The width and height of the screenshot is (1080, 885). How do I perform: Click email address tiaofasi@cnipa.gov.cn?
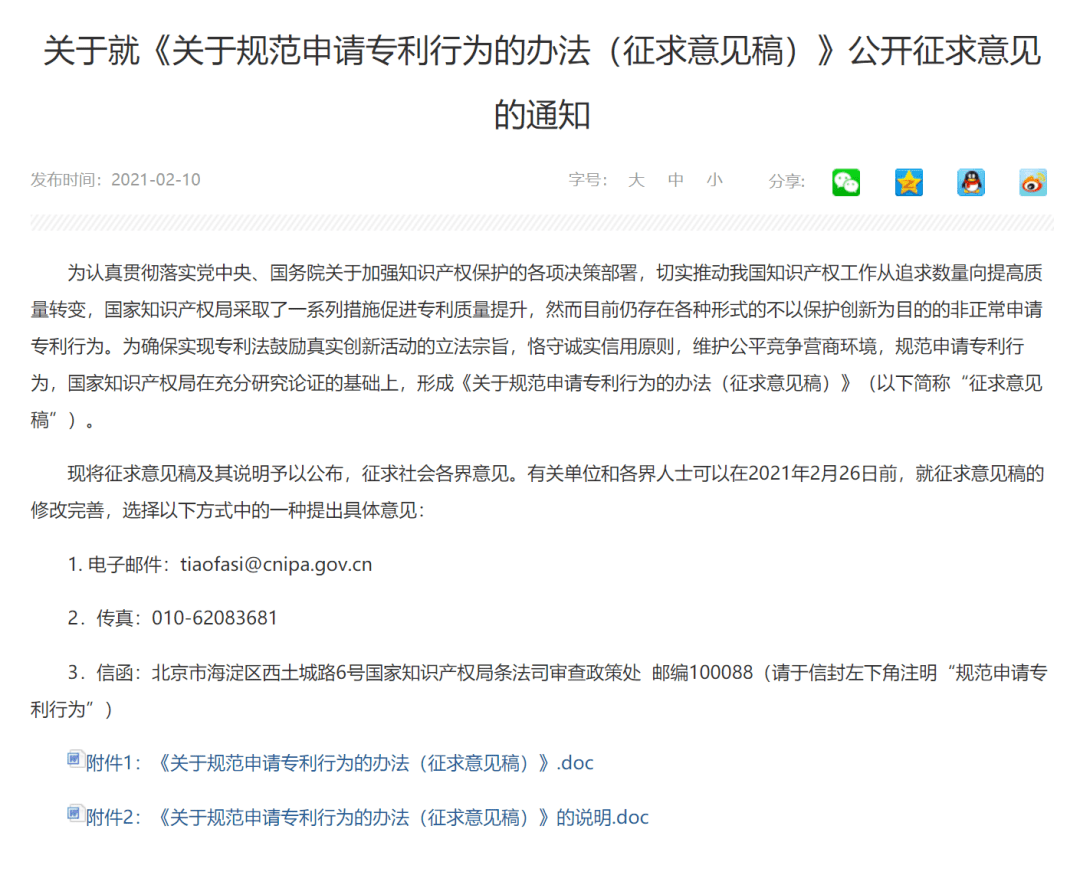[276, 565]
